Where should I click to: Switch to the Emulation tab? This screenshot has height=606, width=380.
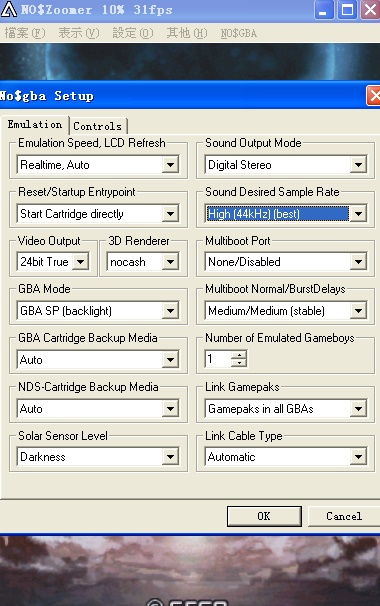[x=35, y=124]
